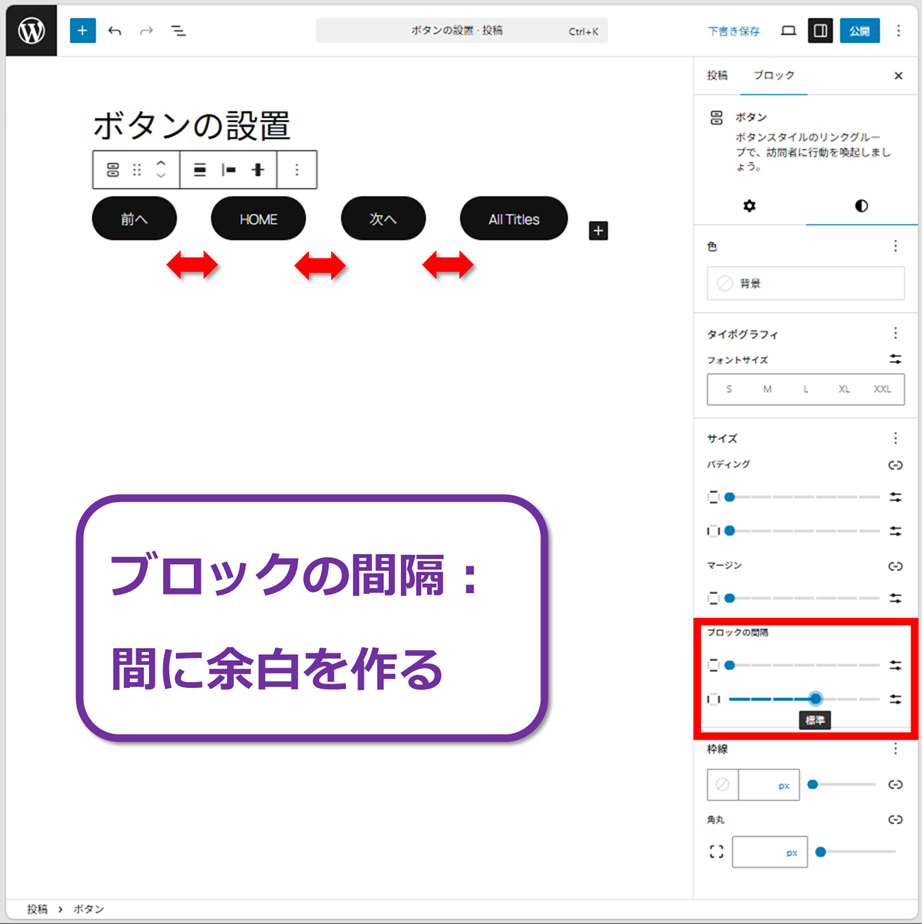The image size is (922, 924).
Task: Click the WordPress logo icon
Action: click(x=31, y=31)
